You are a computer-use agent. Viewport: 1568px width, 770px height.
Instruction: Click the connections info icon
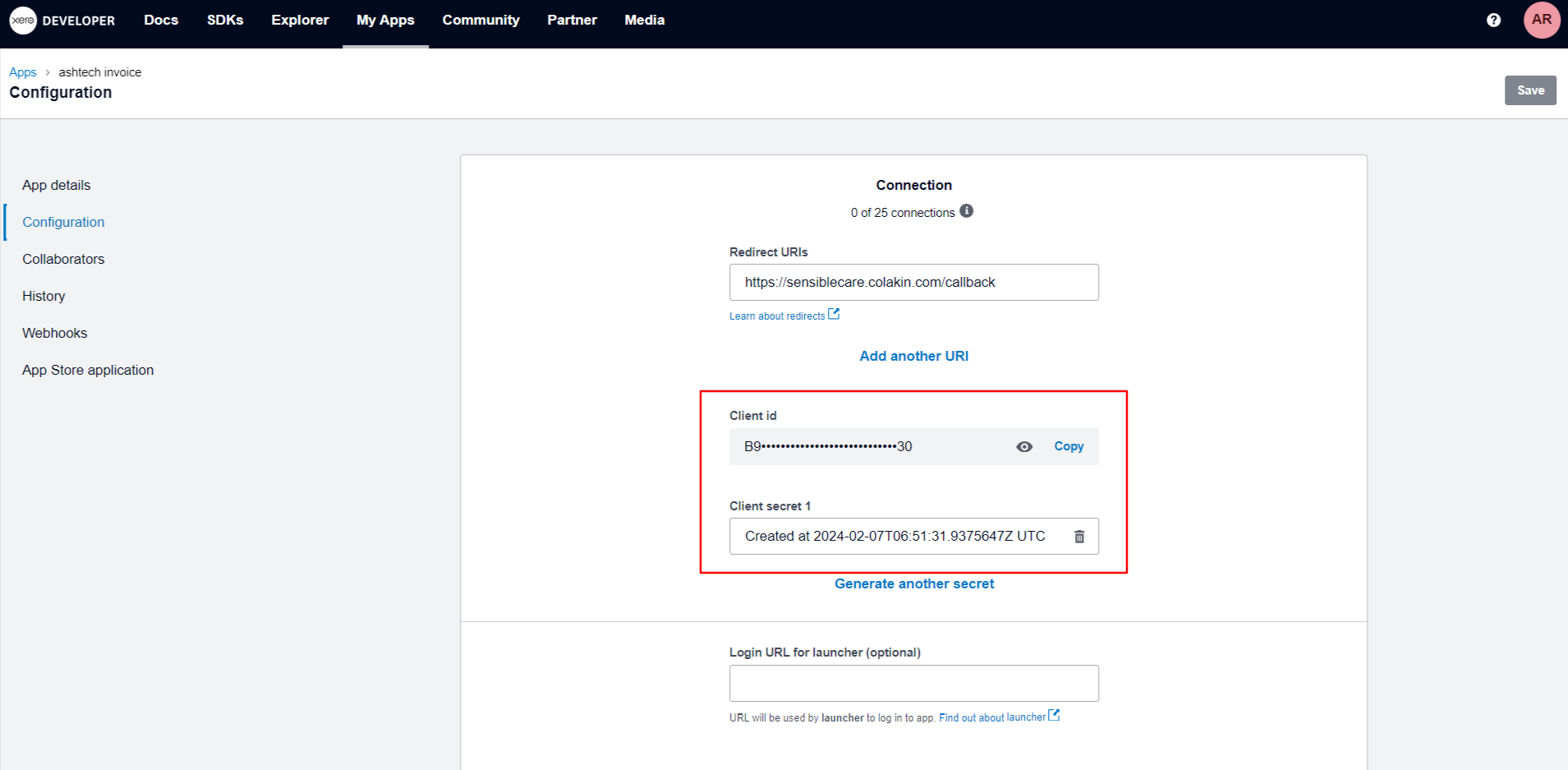tap(967, 211)
